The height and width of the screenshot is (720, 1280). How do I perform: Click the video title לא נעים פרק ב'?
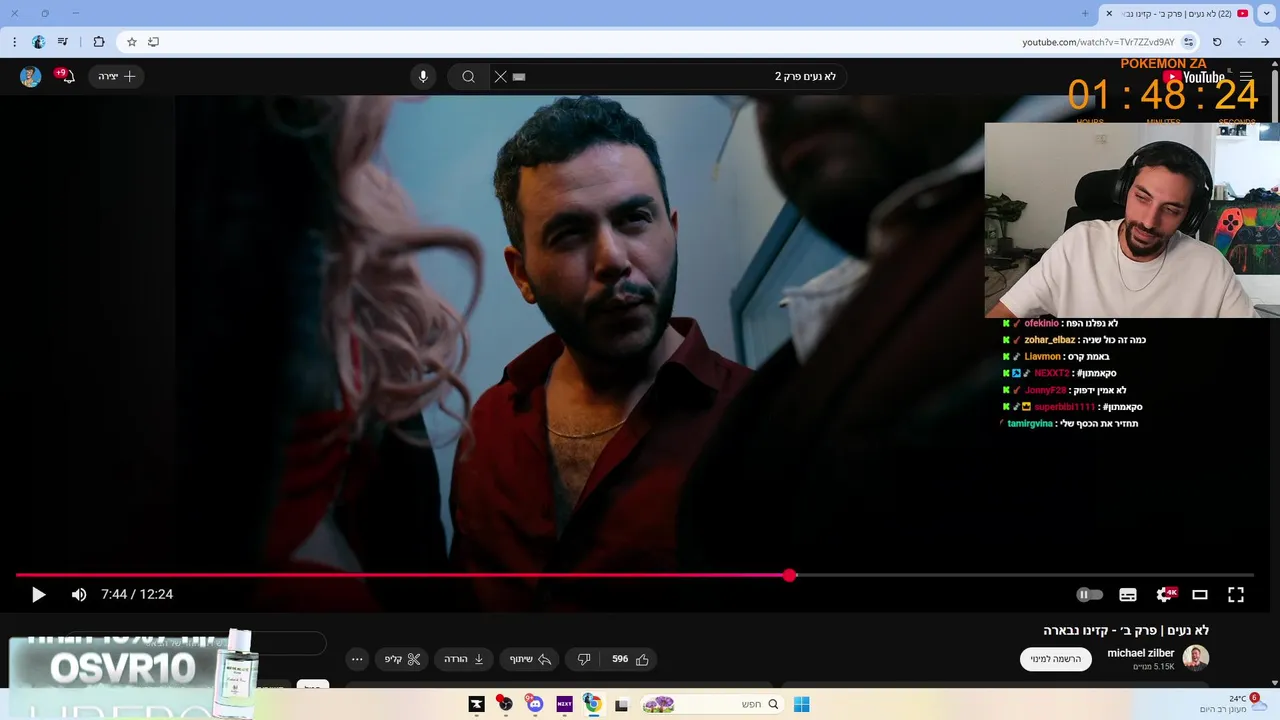(1126, 630)
